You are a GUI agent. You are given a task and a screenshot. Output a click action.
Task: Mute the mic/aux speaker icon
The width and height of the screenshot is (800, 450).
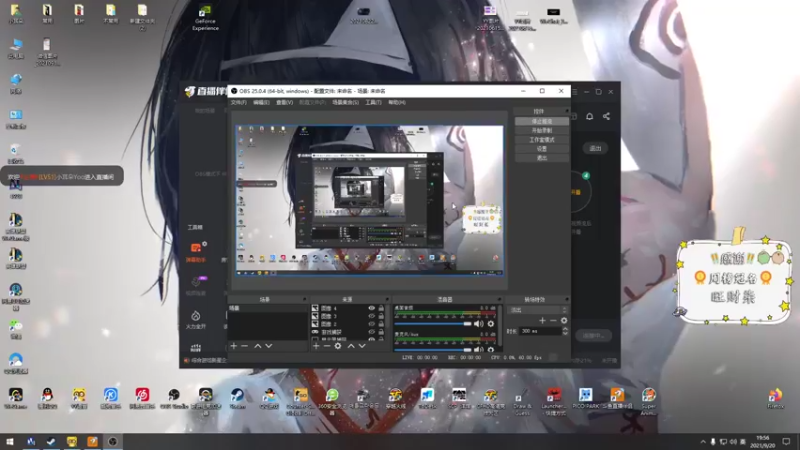pyautogui.click(x=478, y=349)
